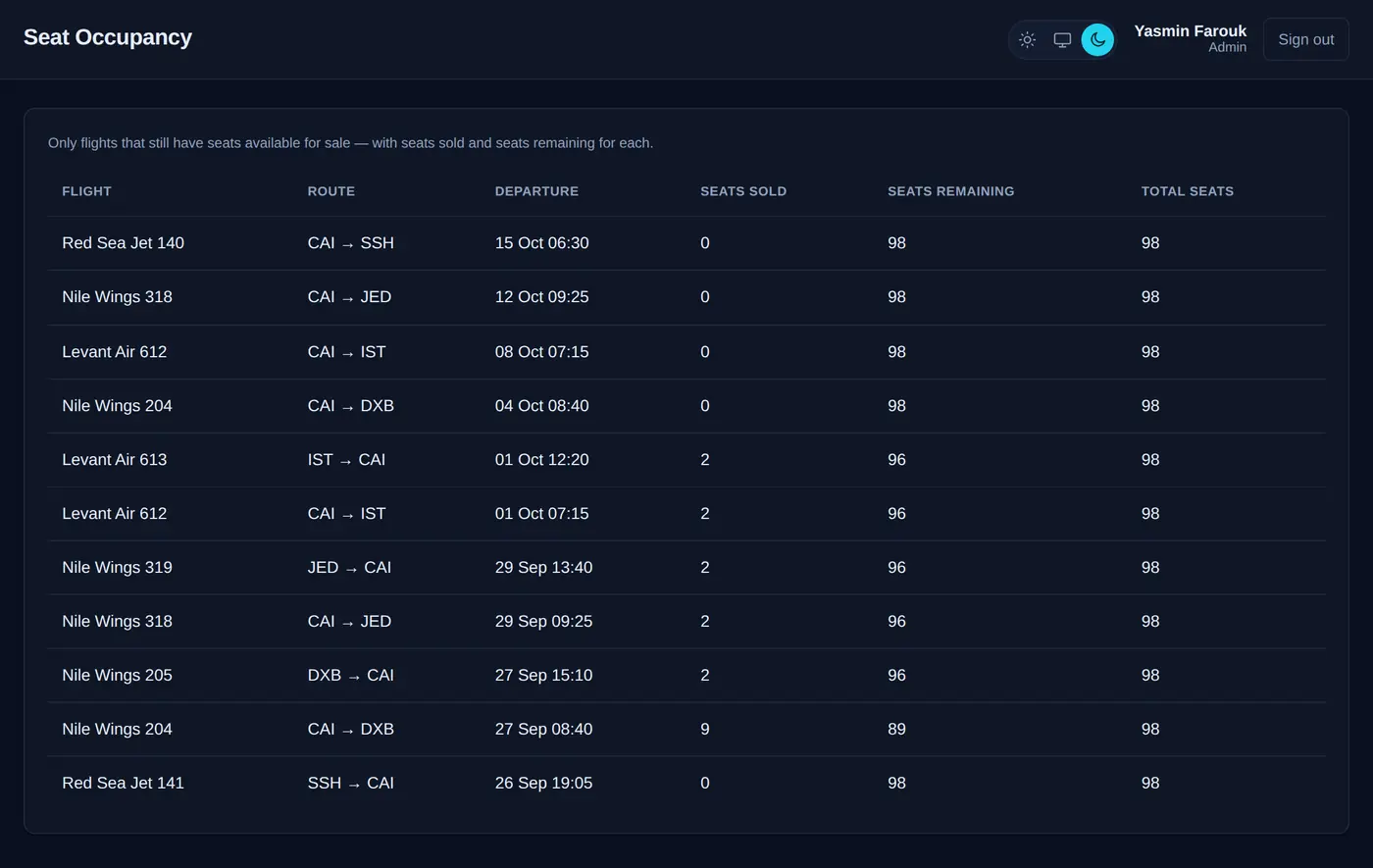The height and width of the screenshot is (868, 1373).
Task: Click the "TOTAL SEATS" column header
Action: [x=1188, y=191]
